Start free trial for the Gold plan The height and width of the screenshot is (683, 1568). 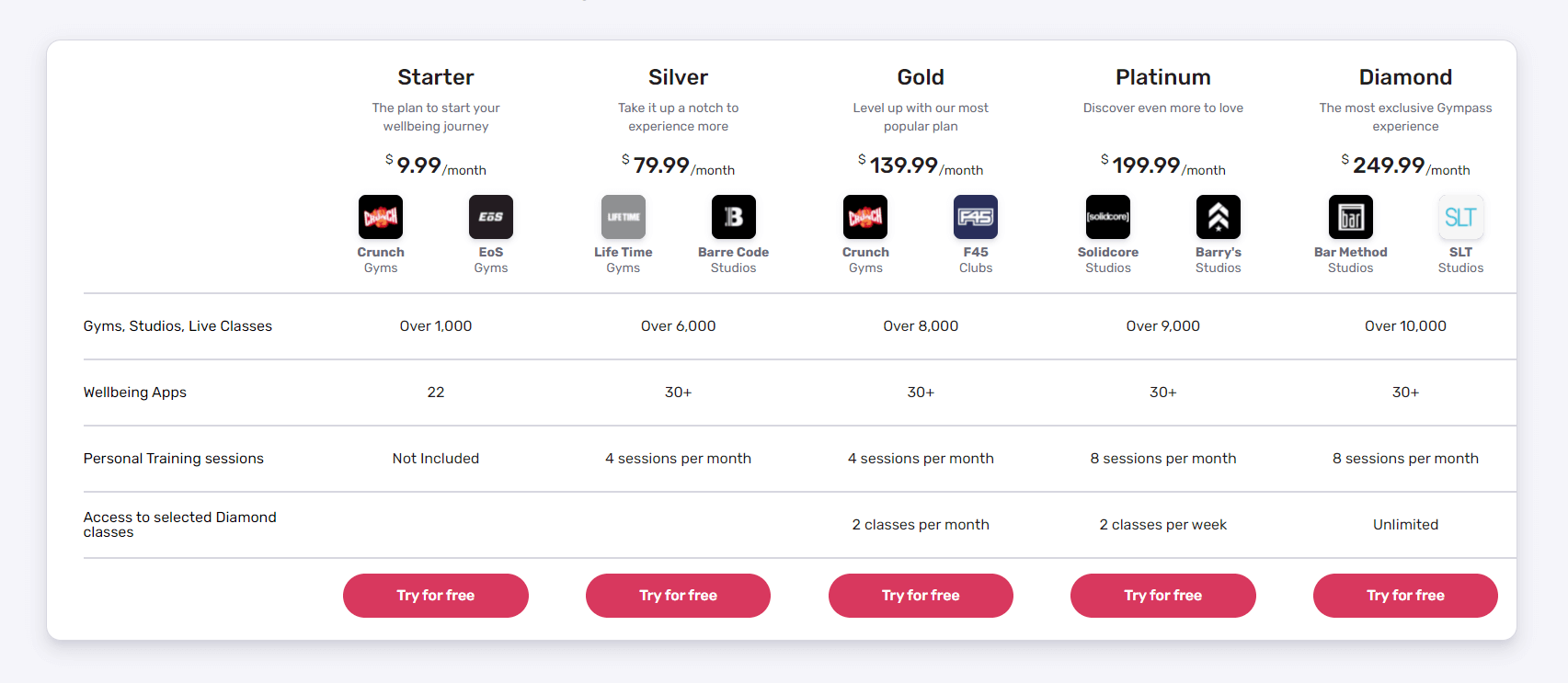(921, 596)
